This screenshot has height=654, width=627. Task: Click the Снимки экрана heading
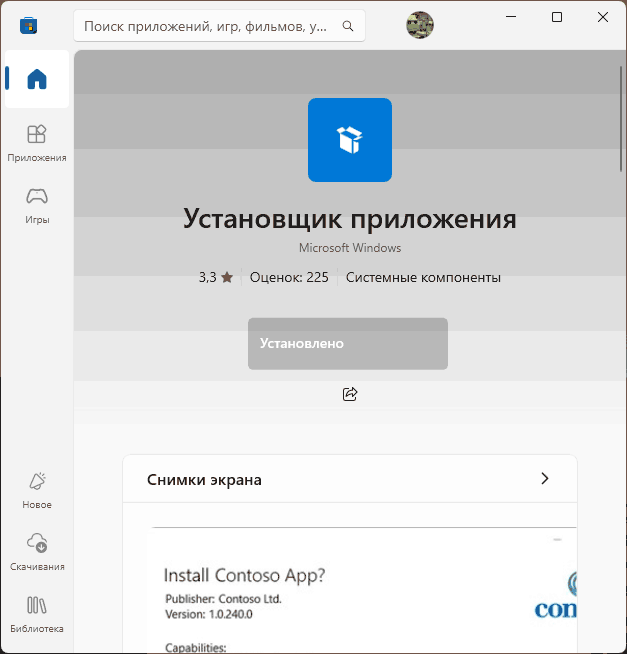[x=204, y=480]
